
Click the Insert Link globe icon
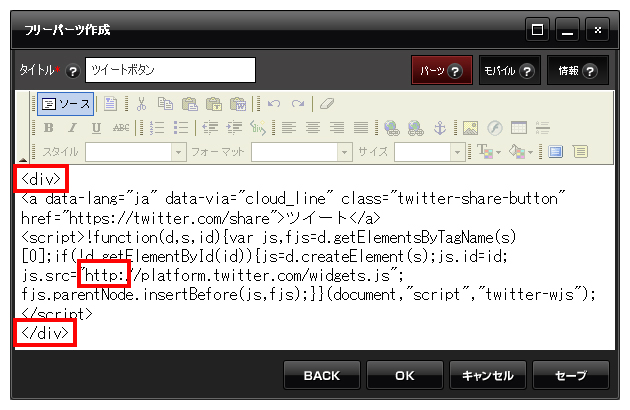point(391,128)
